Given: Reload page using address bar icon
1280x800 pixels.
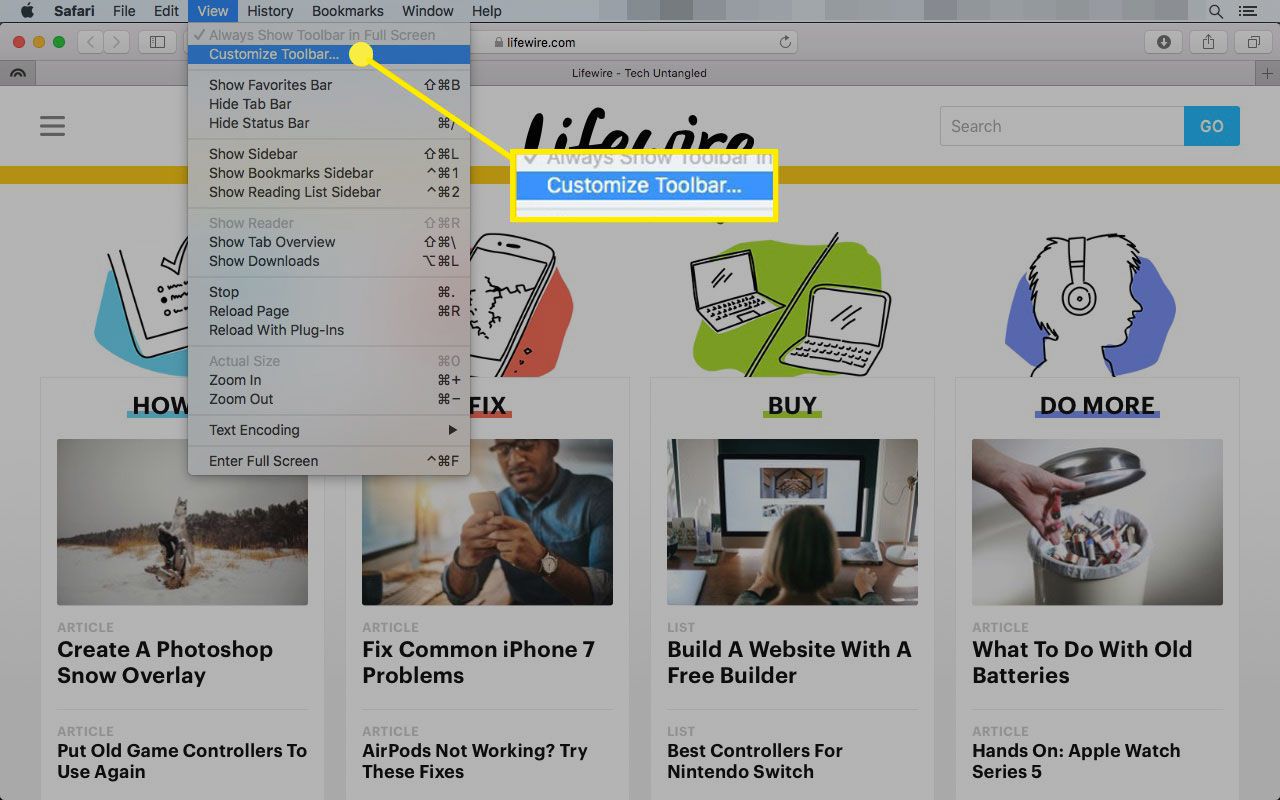Looking at the screenshot, I should pyautogui.click(x=785, y=42).
